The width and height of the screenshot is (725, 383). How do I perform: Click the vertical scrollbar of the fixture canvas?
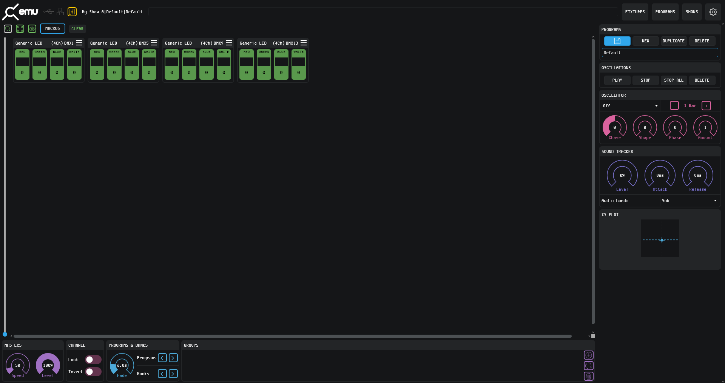[593, 180]
